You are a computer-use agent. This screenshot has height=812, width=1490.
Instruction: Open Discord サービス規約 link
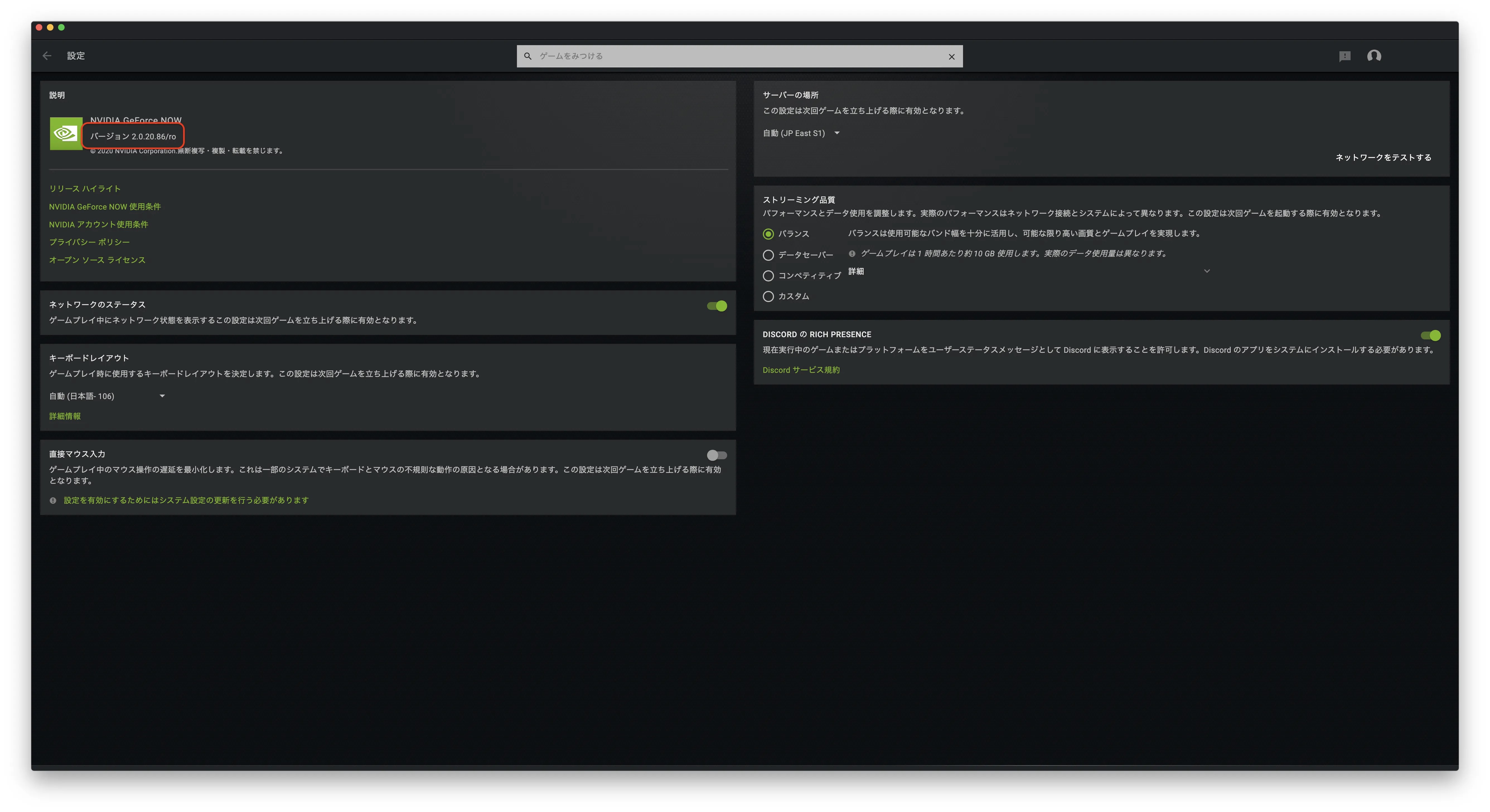(801, 370)
